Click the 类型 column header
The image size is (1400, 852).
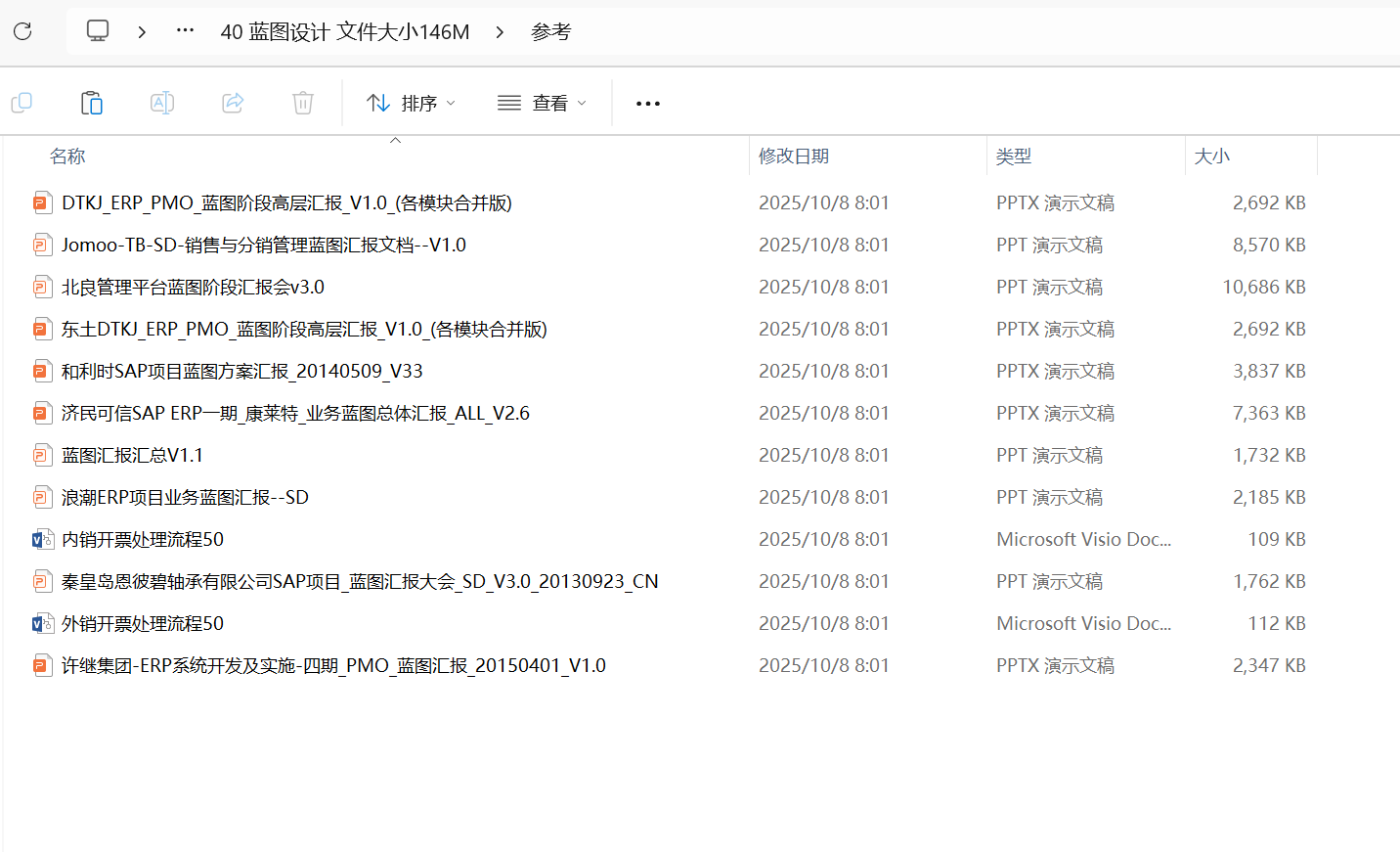(x=1014, y=157)
